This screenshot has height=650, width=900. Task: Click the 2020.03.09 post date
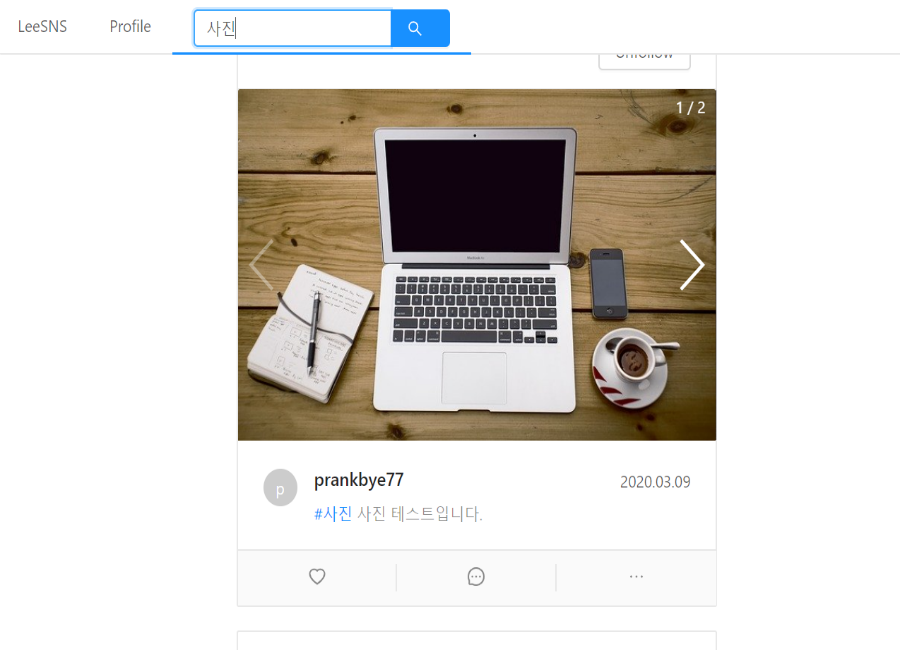click(x=655, y=482)
